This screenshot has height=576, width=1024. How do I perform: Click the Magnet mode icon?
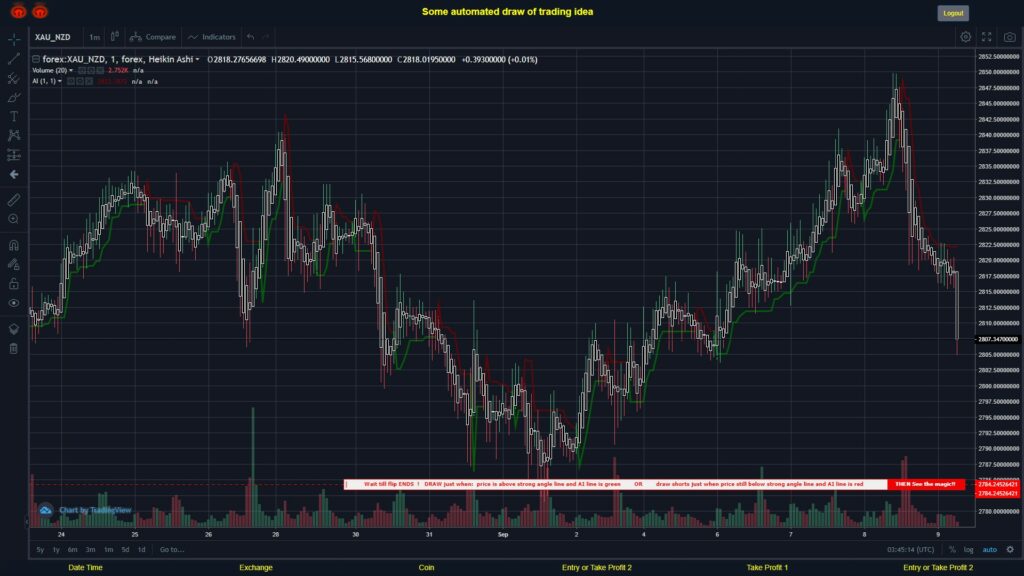(14, 245)
